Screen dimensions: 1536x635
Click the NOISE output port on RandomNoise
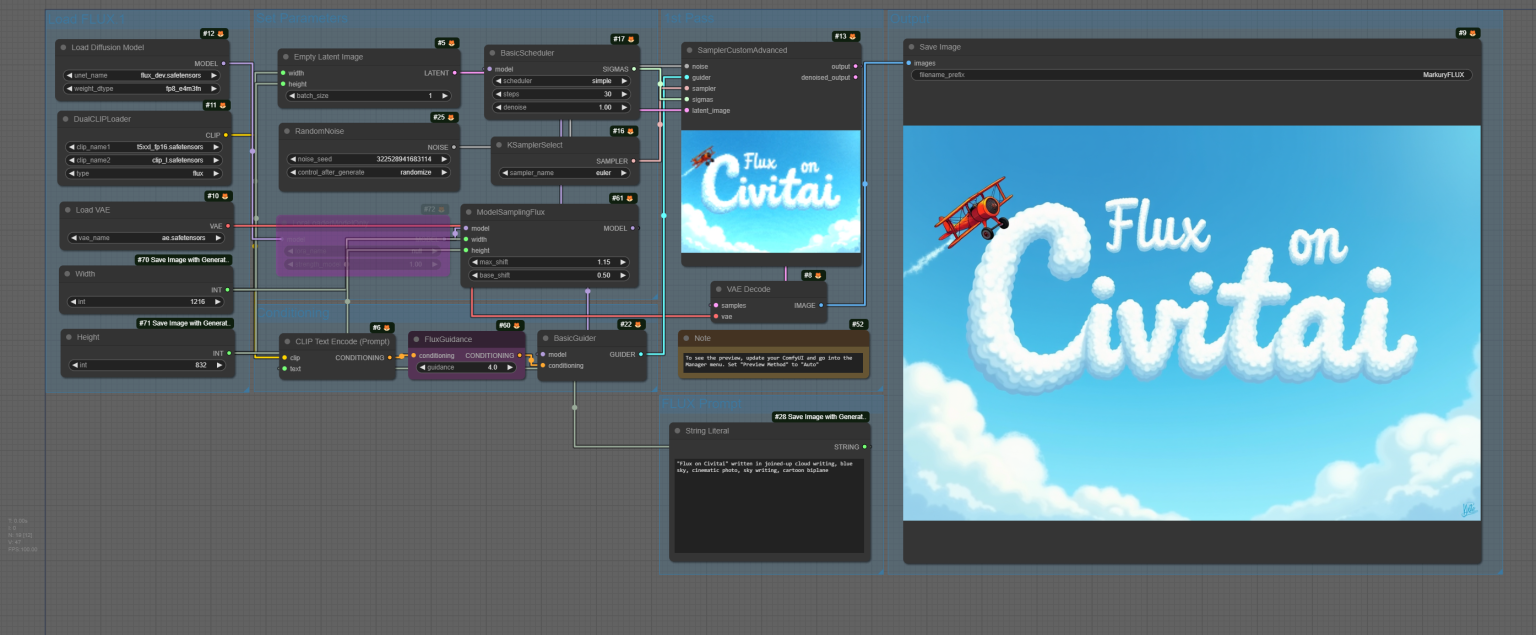click(x=454, y=145)
